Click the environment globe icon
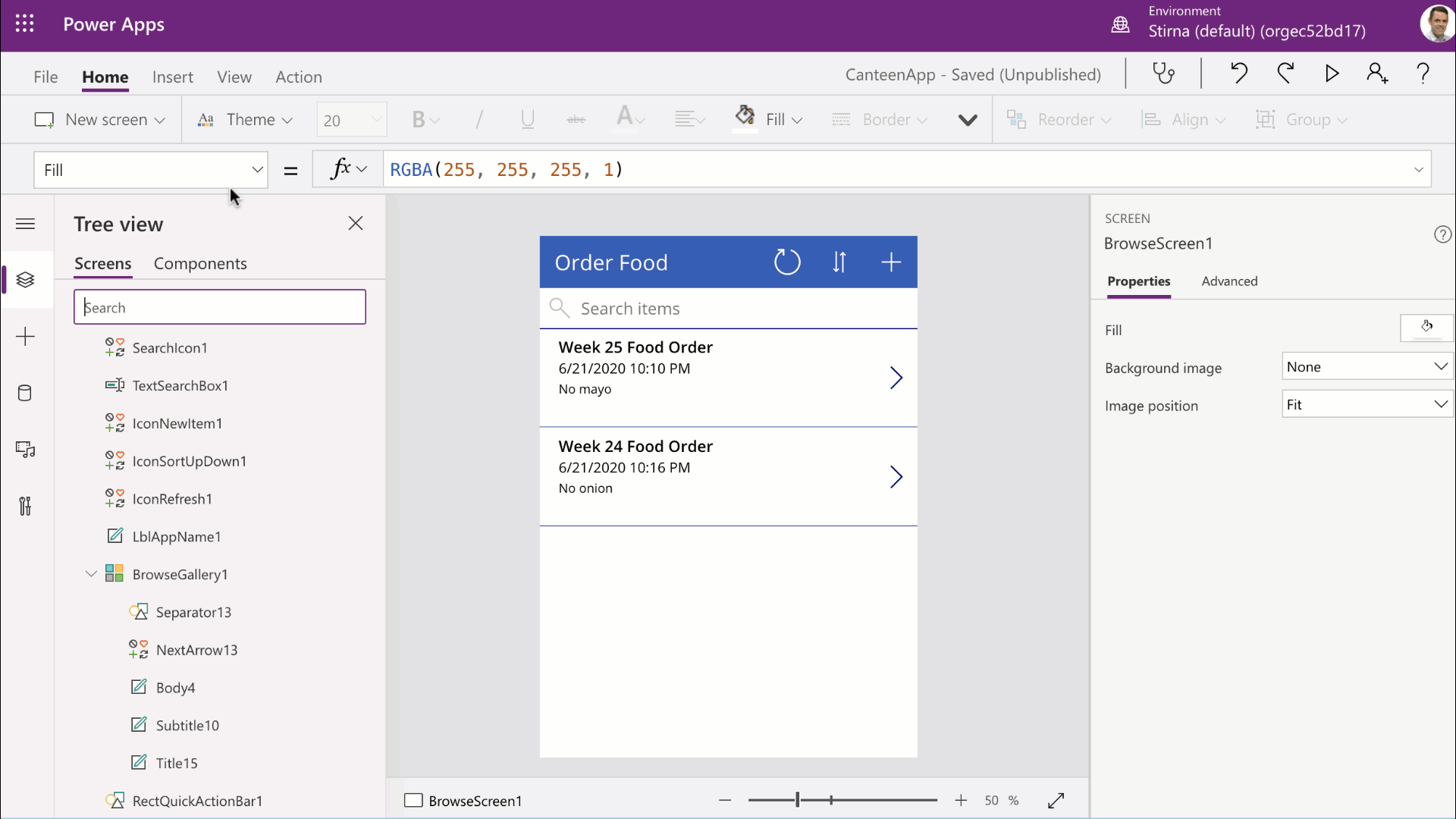The height and width of the screenshot is (819, 1456). (x=1120, y=25)
